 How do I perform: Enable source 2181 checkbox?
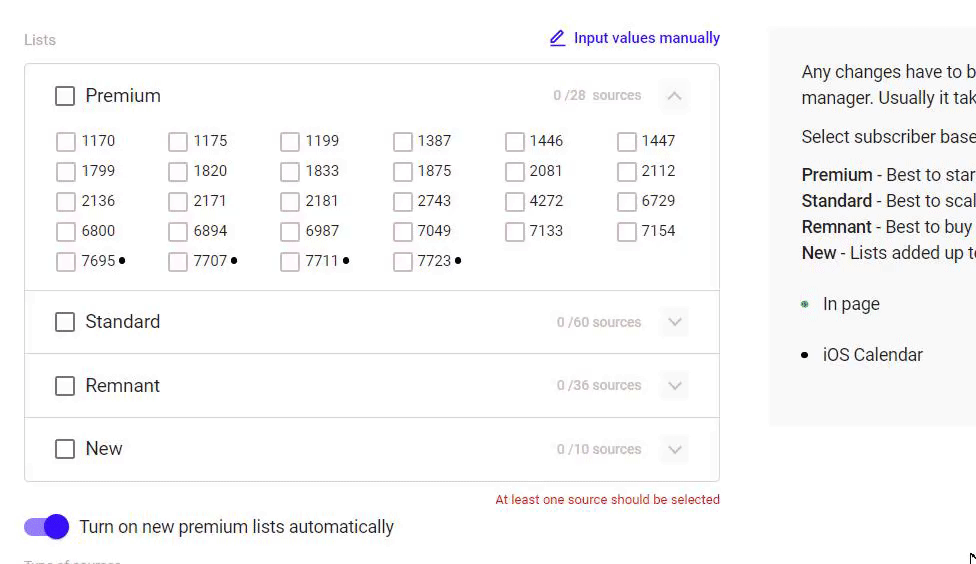tap(289, 201)
